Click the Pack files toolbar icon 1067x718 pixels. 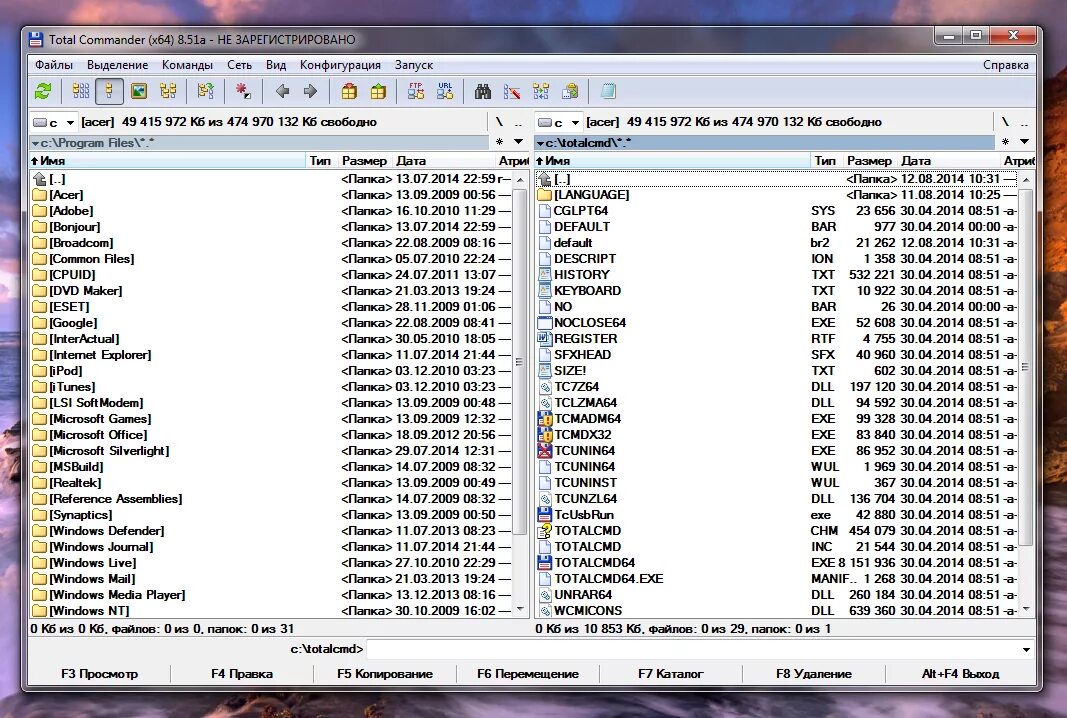tap(349, 91)
